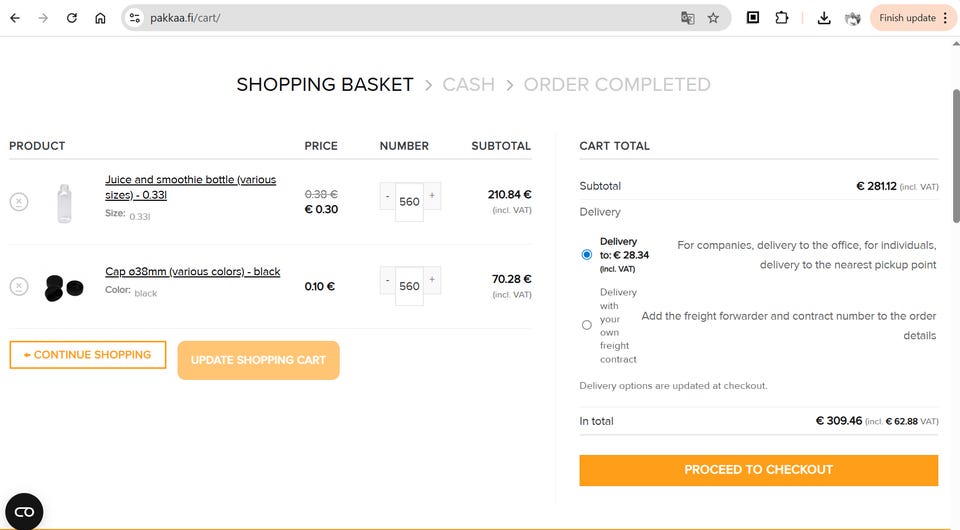Open the Cap ø38mm black product link

(193, 272)
